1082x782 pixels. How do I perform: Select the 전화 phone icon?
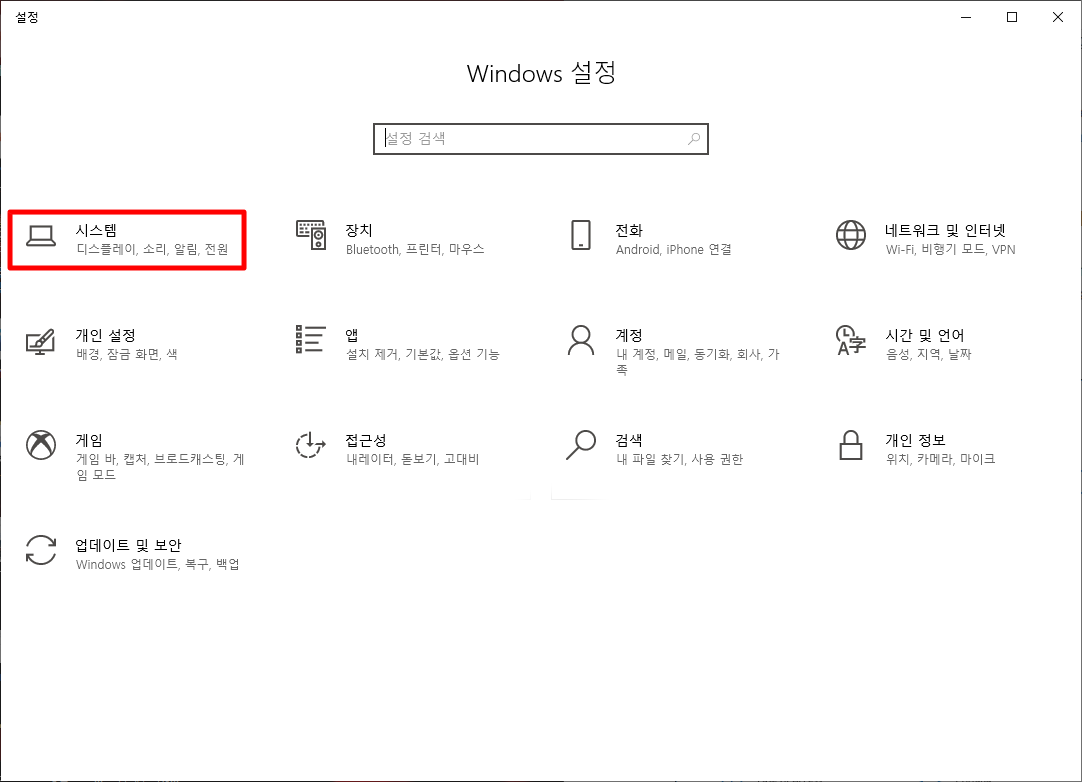(x=581, y=235)
